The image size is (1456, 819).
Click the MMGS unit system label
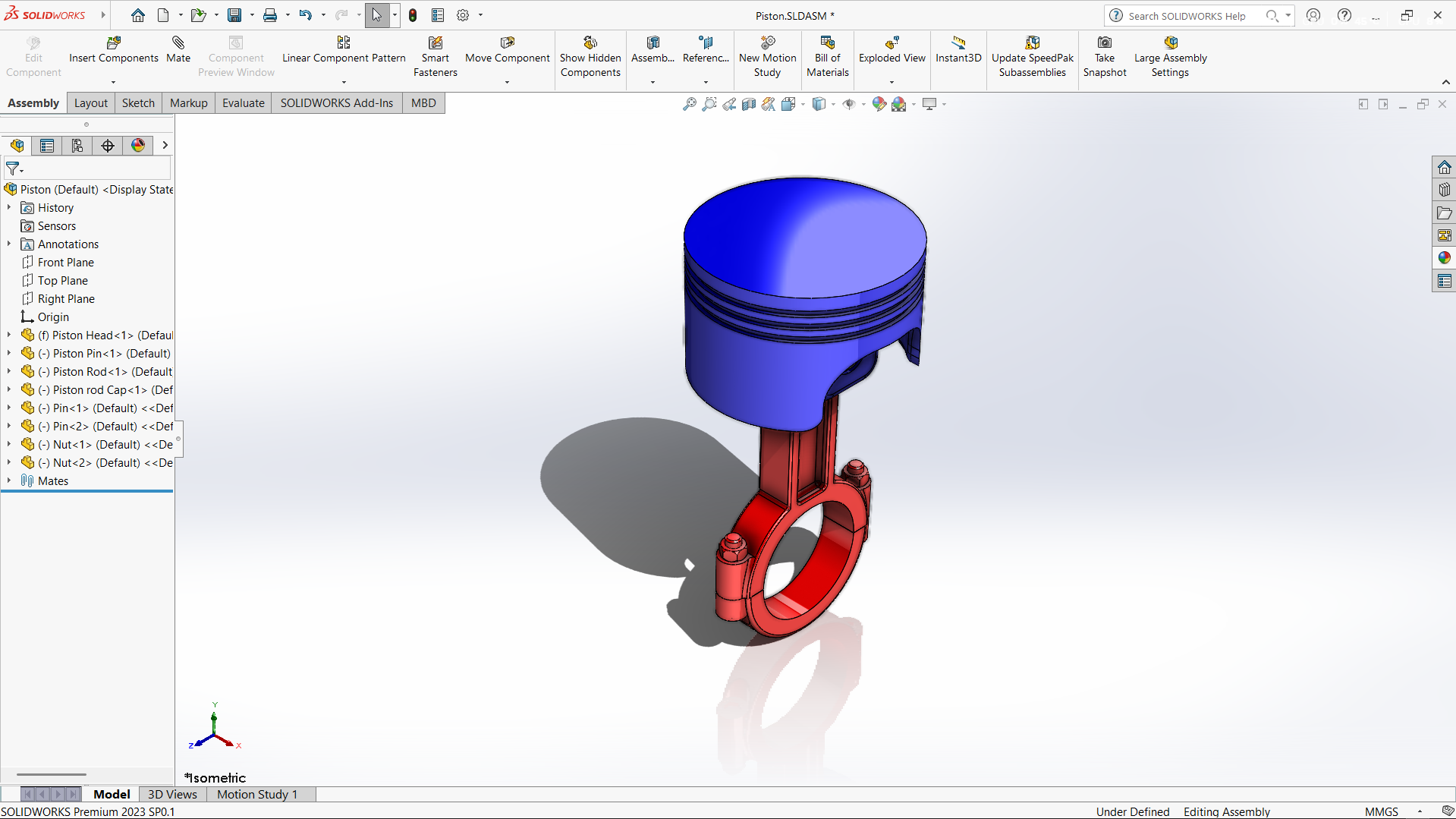click(x=1381, y=811)
